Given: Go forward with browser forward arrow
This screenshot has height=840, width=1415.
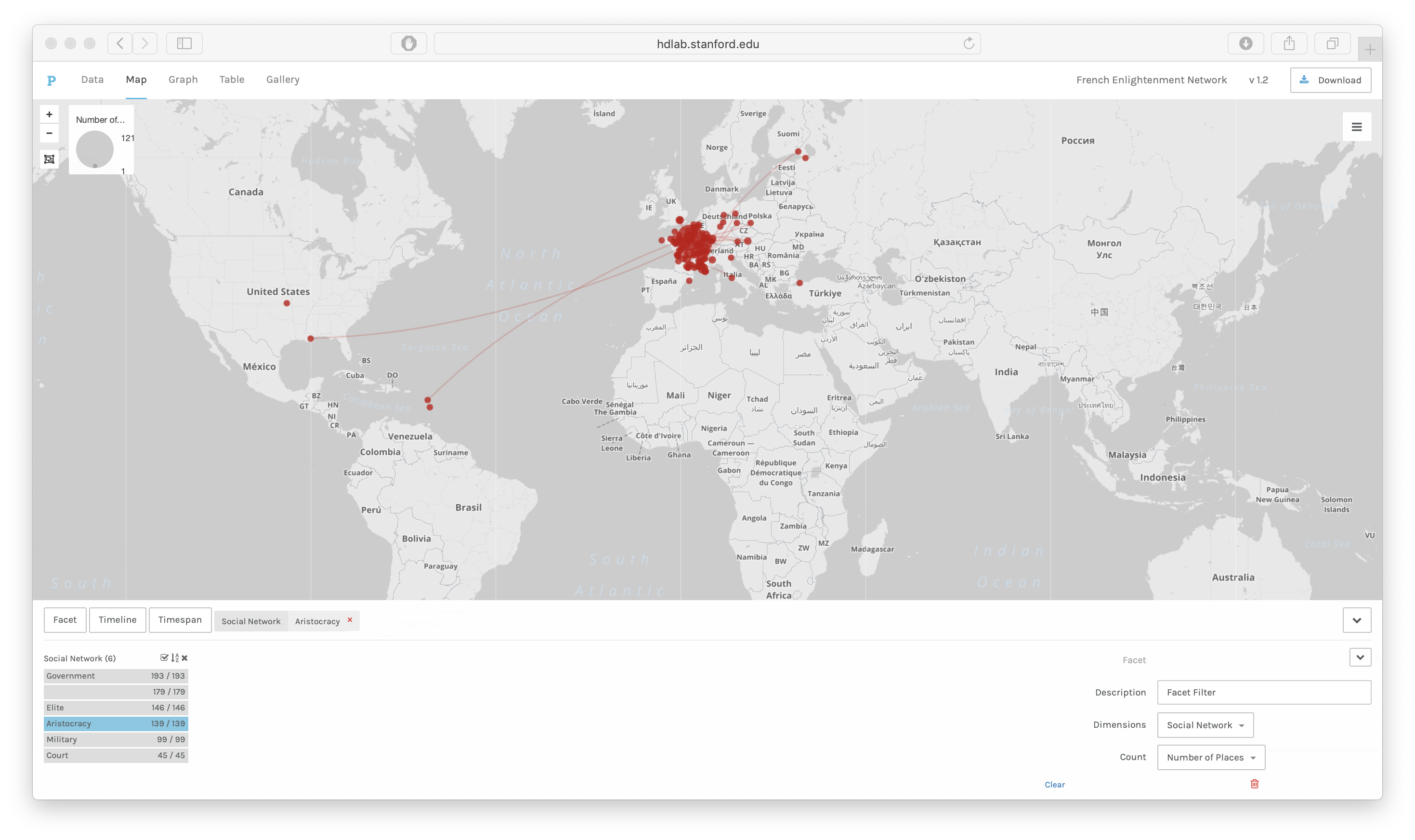Looking at the screenshot, I should [x=145, y=43].
